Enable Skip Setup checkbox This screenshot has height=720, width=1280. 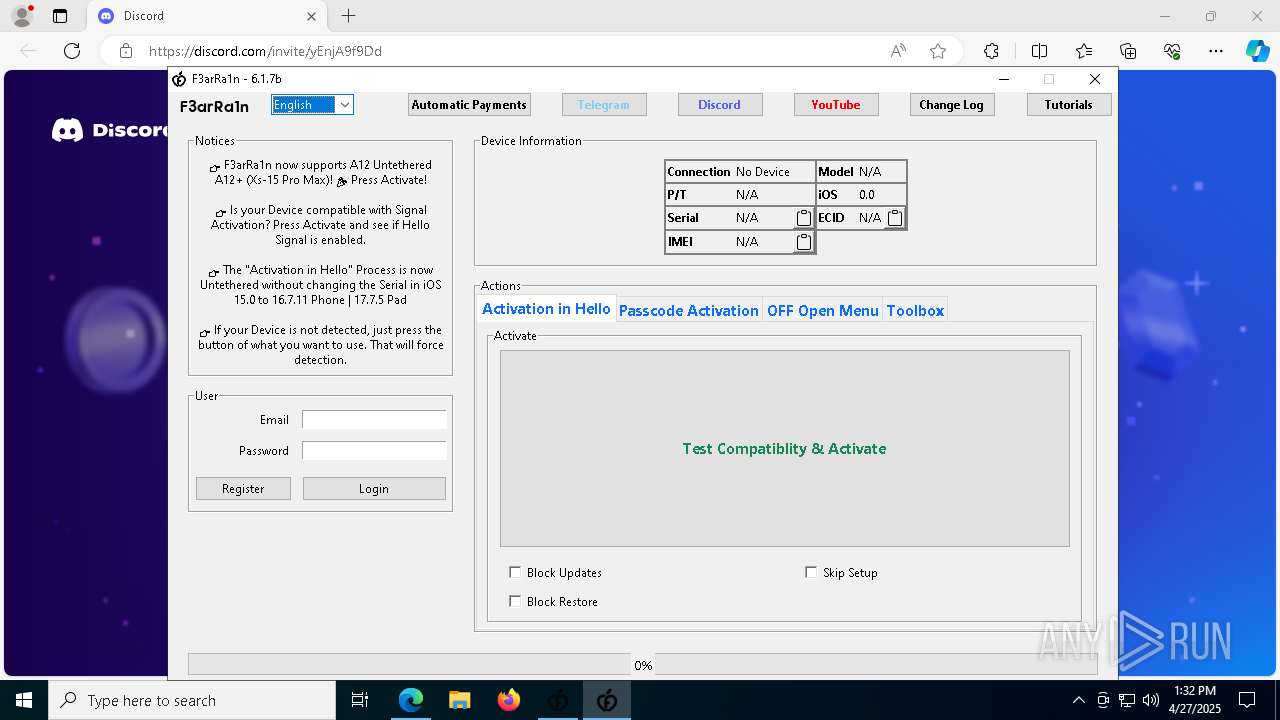811,572
